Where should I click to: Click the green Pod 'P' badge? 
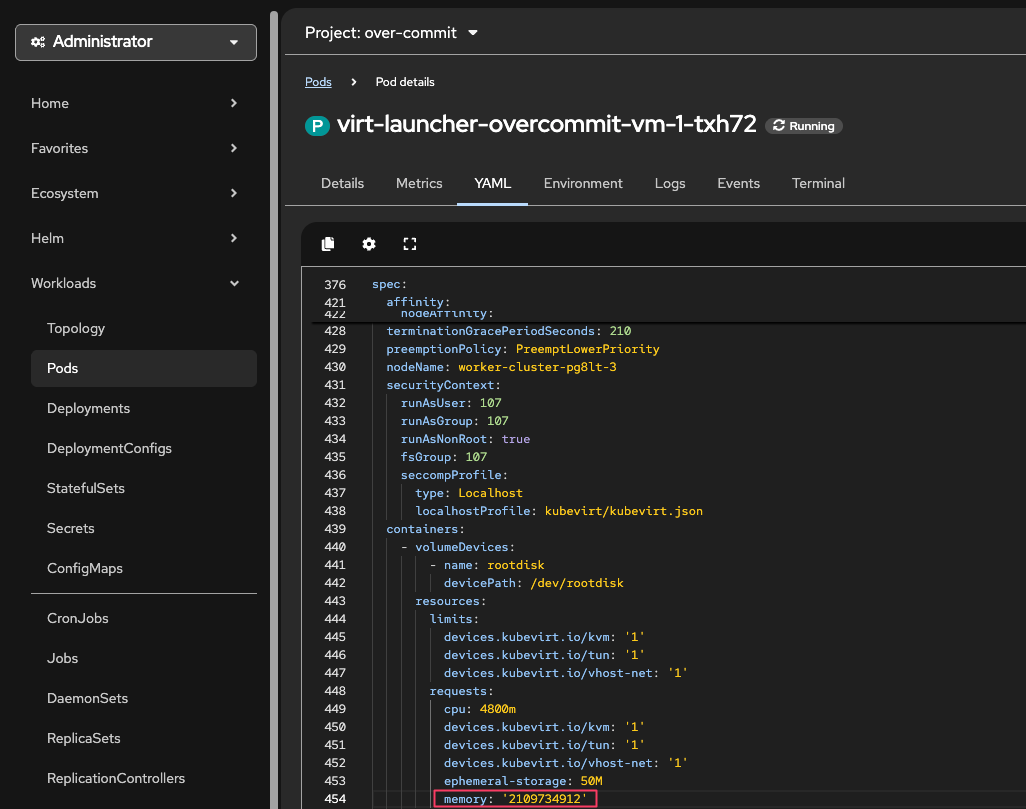317,125
